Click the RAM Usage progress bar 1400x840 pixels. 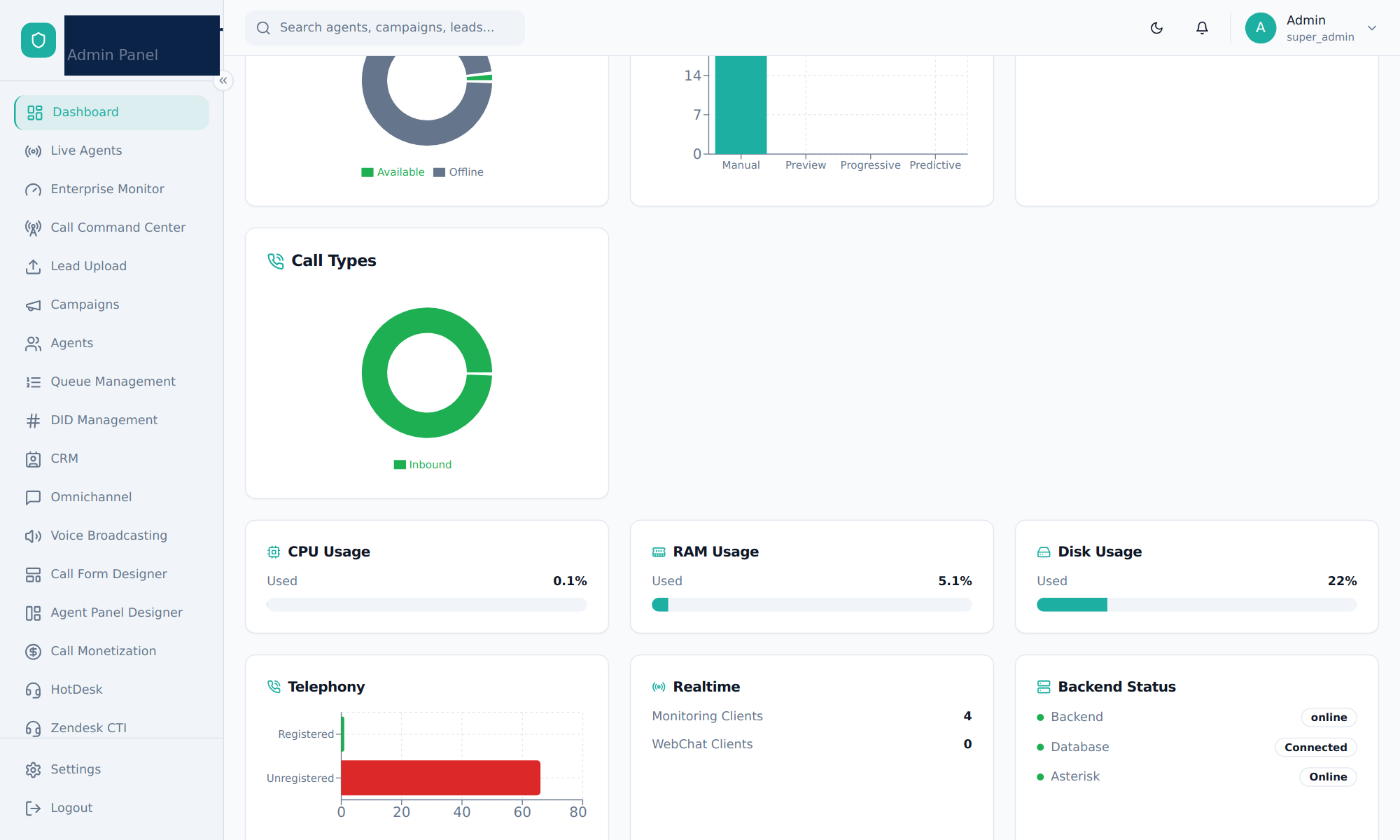[812, 605]
